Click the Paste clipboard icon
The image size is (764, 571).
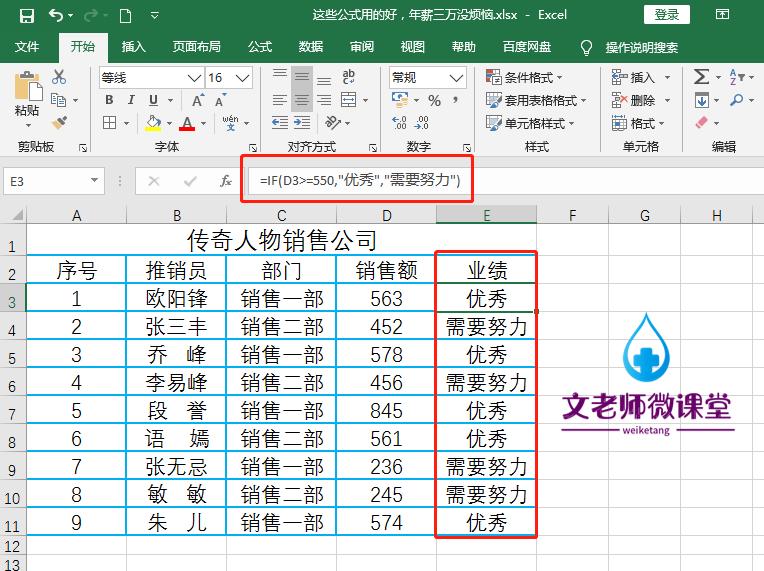click(x=27, y=86)
